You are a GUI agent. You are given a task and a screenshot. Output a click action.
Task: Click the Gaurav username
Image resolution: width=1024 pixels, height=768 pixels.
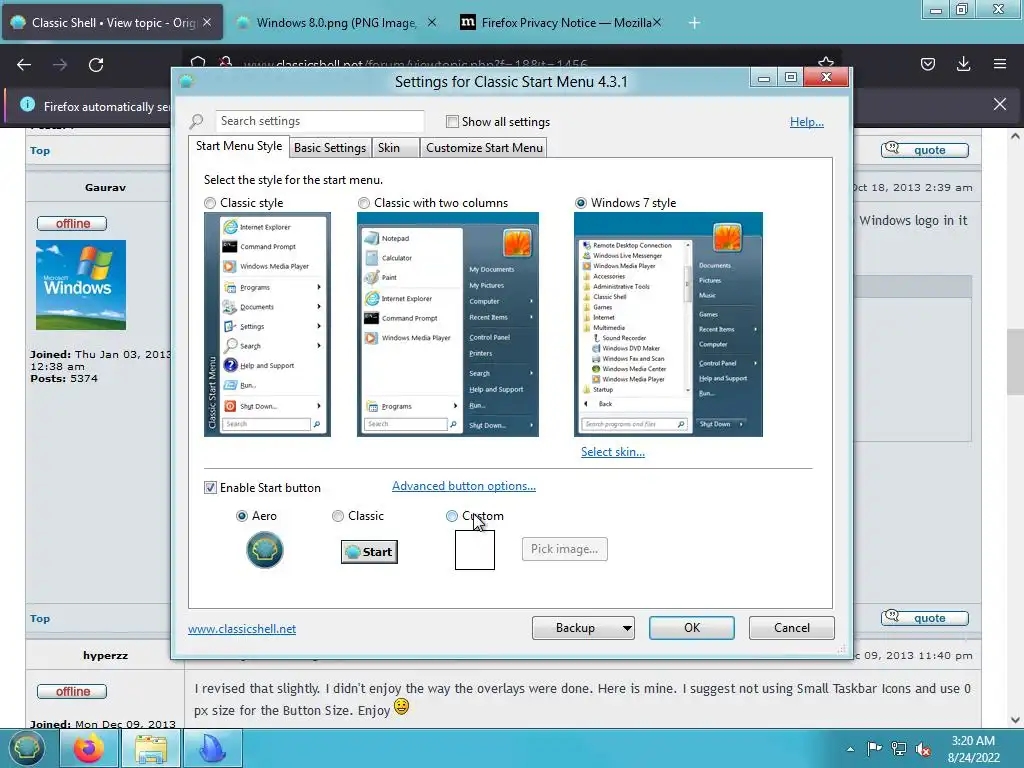click(x=105, y=187)
